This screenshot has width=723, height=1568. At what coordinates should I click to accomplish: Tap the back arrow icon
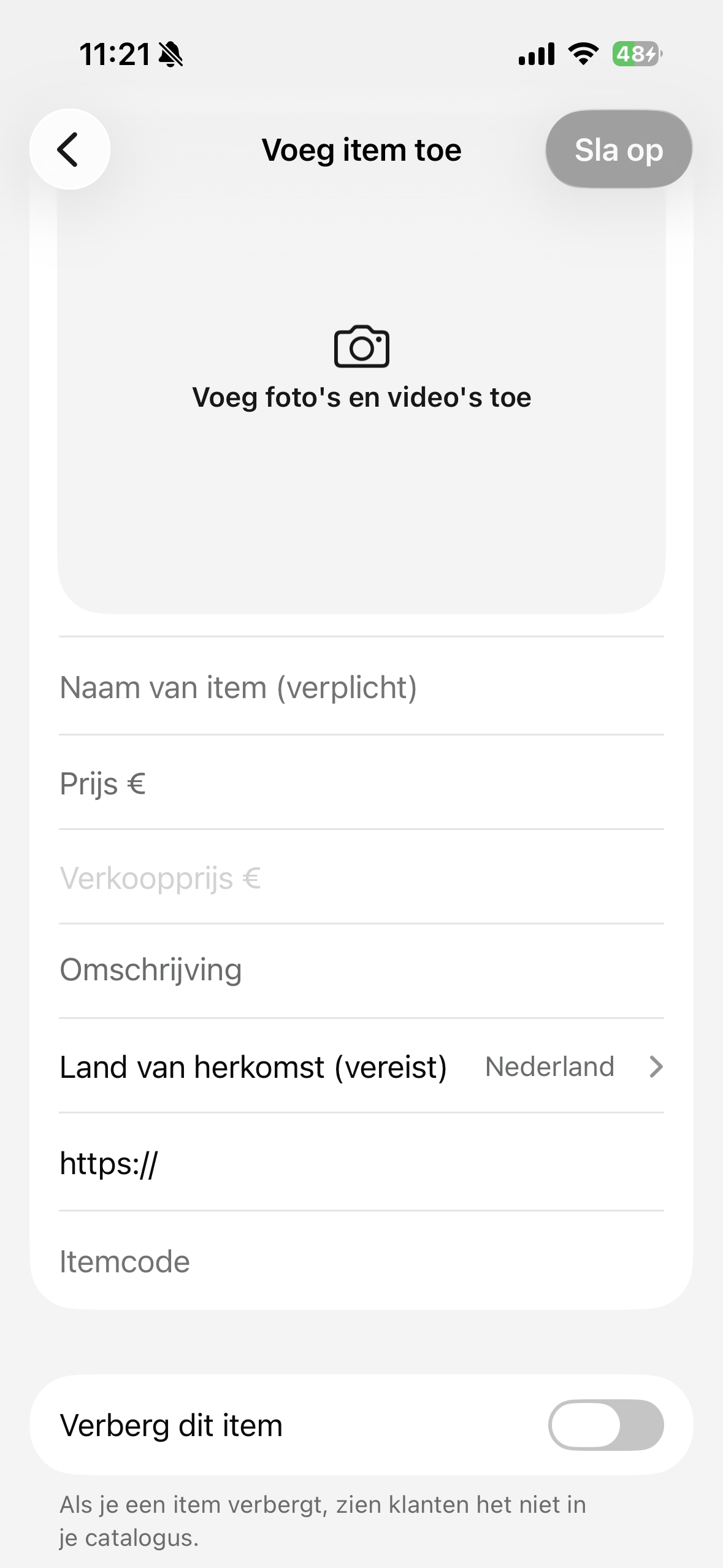pos(69,149)
